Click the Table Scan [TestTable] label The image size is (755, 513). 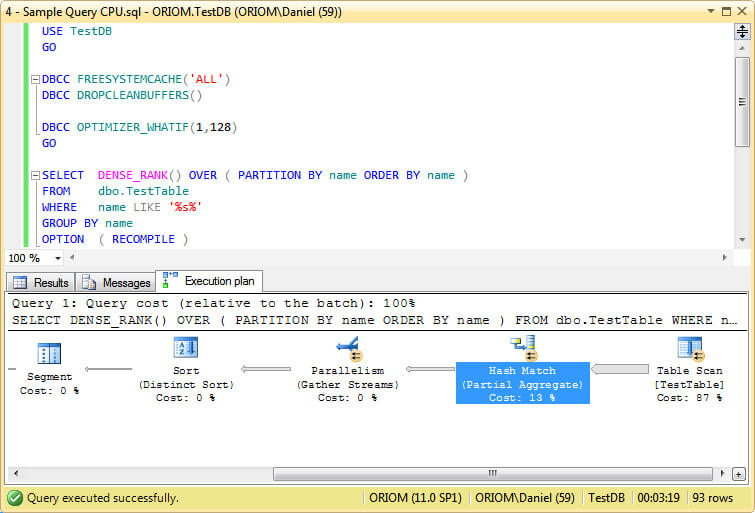[690, 384]
